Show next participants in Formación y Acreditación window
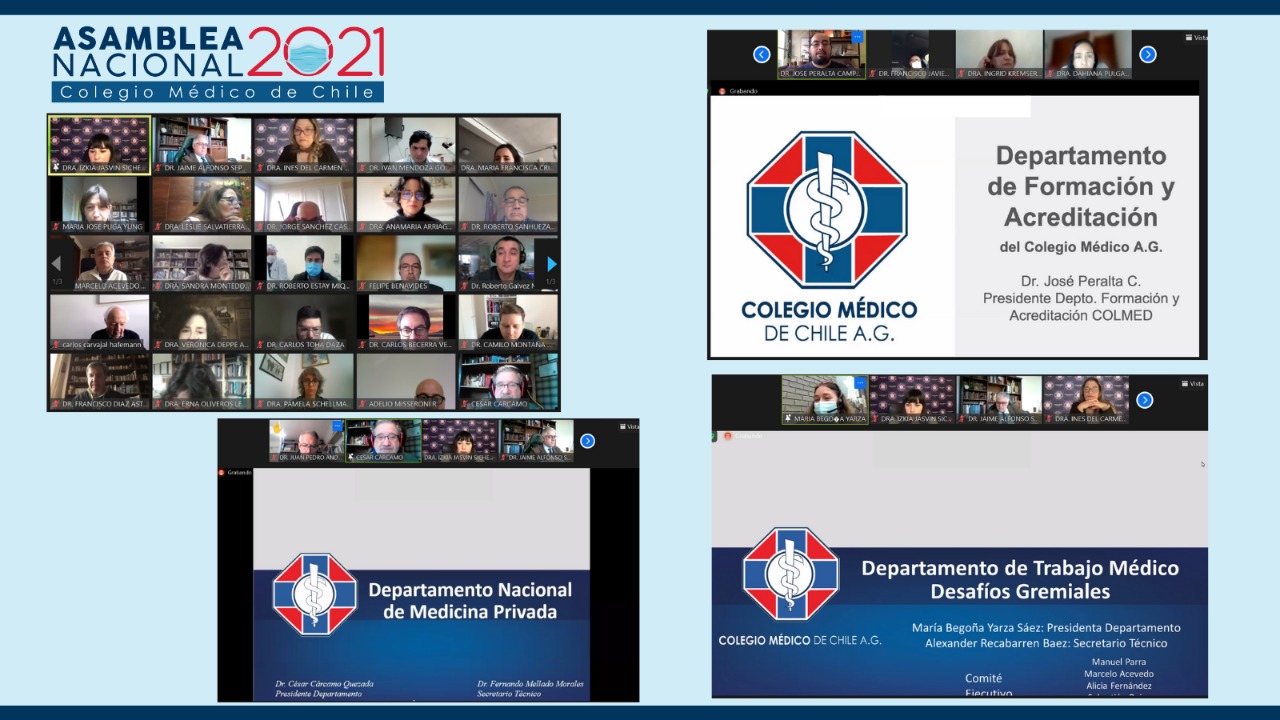Viewport: 1280px width, 720px height. click(x=1148, y=54)
